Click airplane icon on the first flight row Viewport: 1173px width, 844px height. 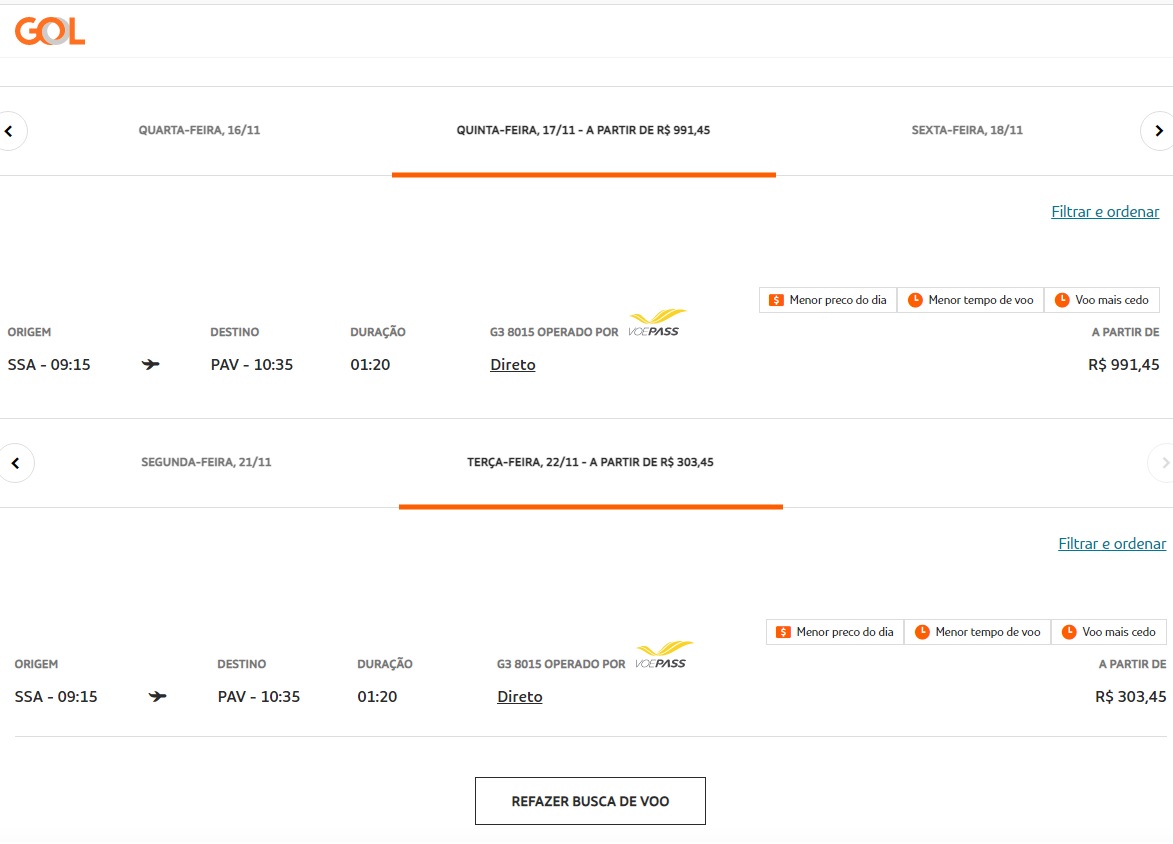[x=150, y=365]
